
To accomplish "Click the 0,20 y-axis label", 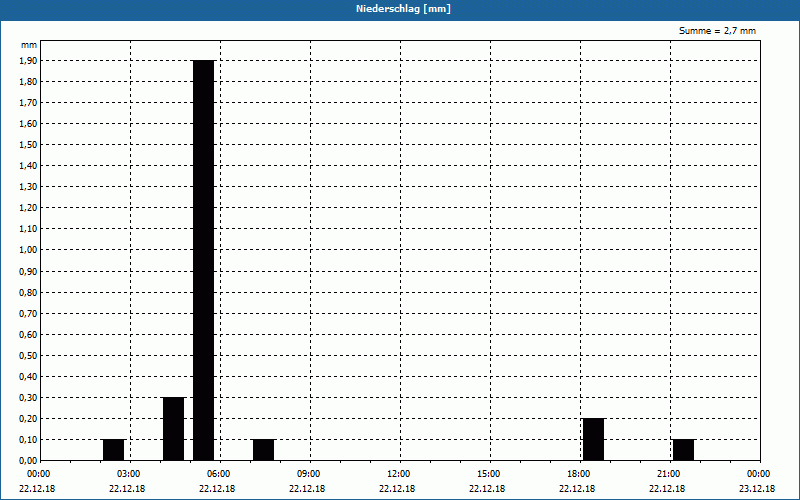I will click(x=28, y=418).
